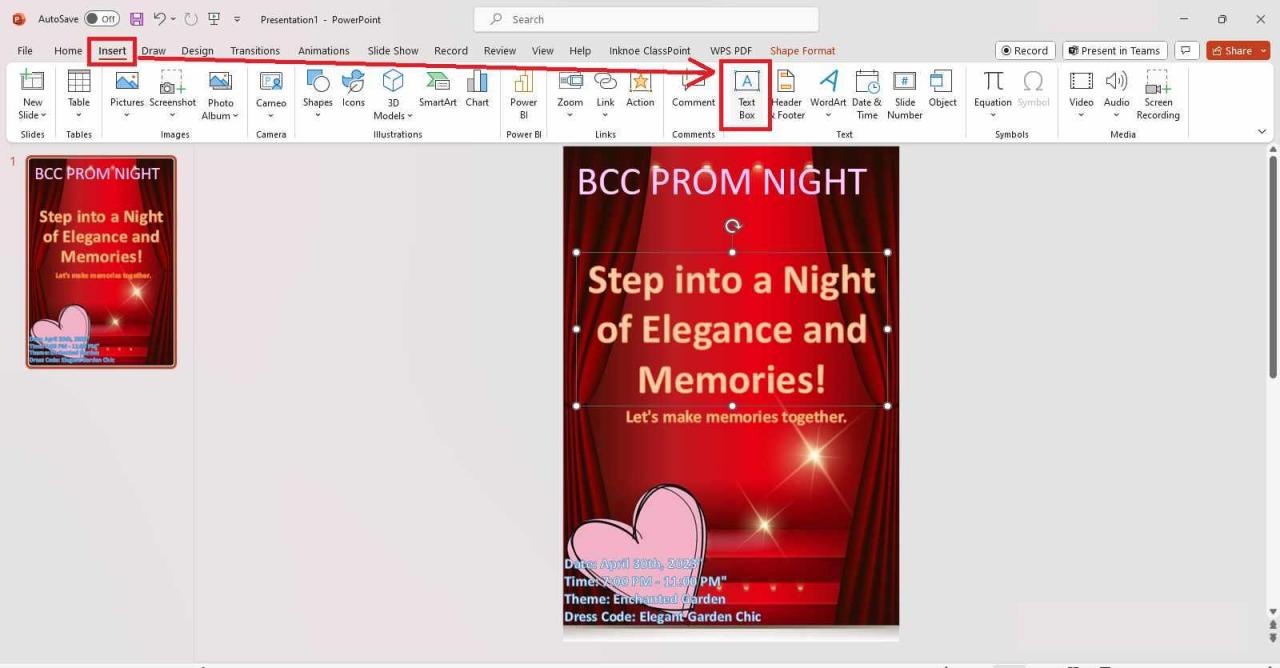Click the Share button
Screen dimensions: 1280x668
tap(1237, 49)
